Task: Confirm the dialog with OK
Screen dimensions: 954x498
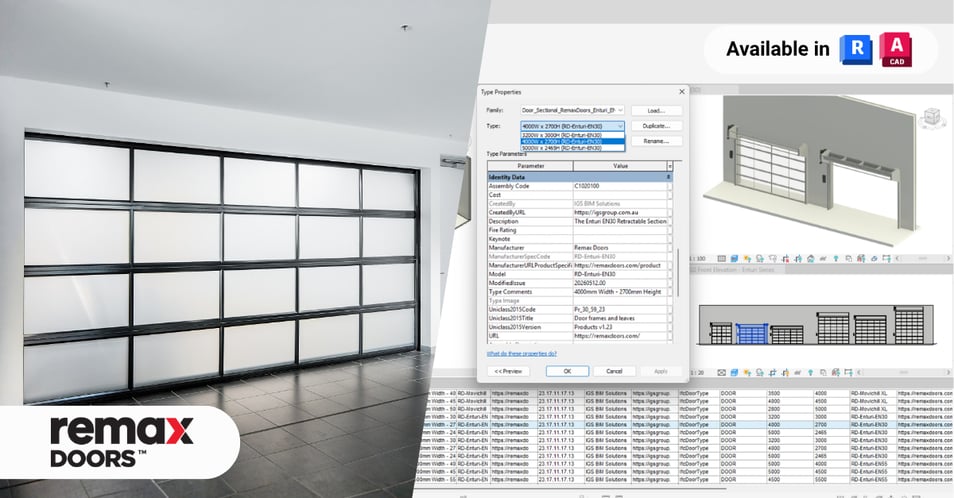Action: click(x=567, y=371)
